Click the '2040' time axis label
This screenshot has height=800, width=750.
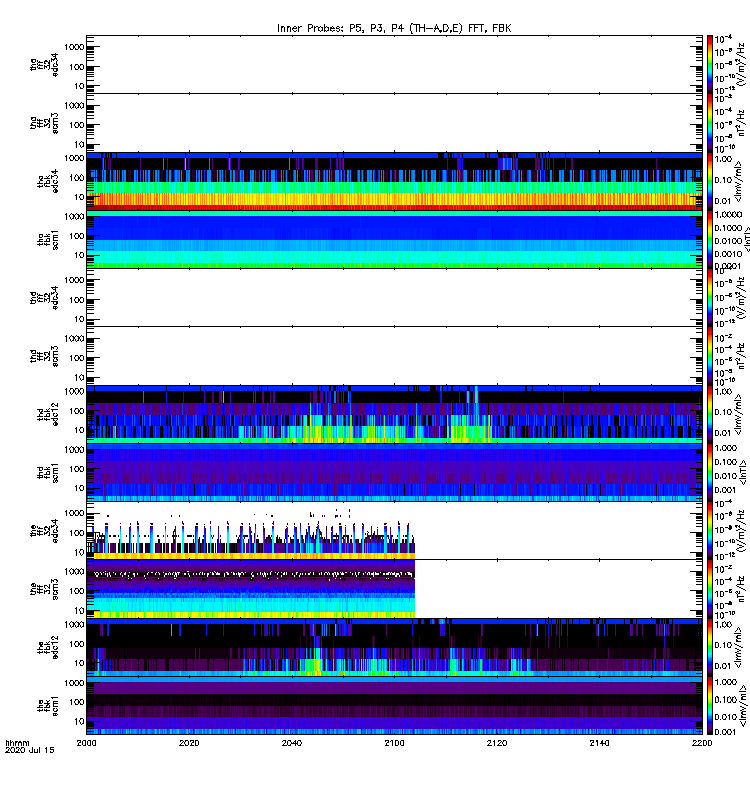[x=291, y=743]
